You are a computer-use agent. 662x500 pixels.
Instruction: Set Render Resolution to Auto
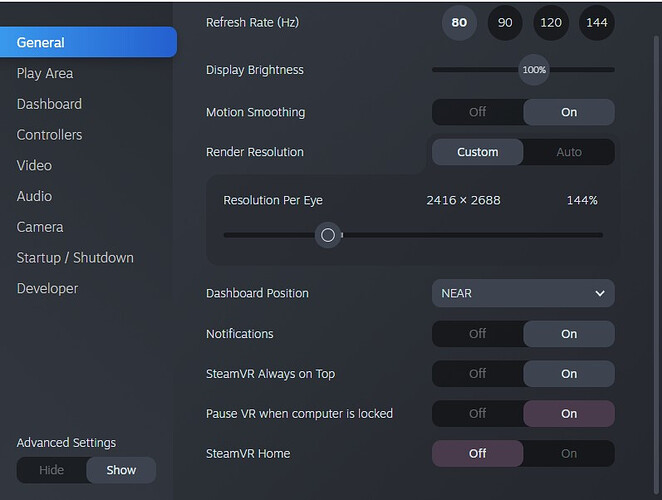pos(569,152)
